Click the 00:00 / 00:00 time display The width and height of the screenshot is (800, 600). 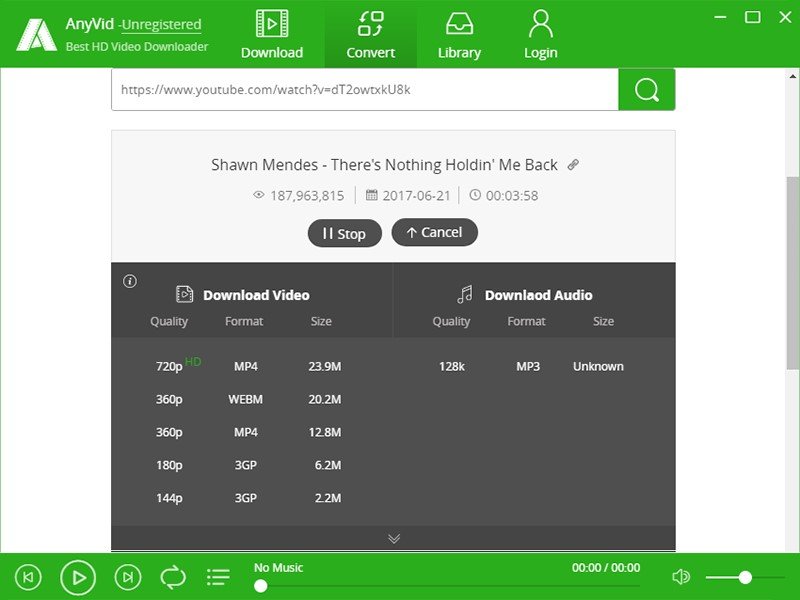pos(606,567)
